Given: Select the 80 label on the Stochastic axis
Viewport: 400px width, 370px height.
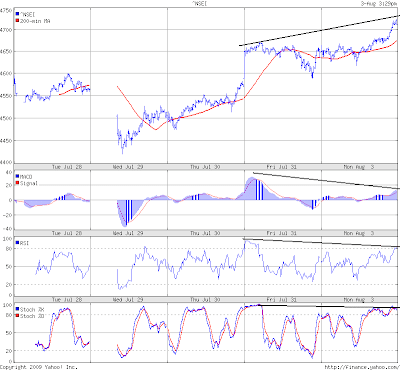Looking at the screenshot, I should click(x=9, y=315).
